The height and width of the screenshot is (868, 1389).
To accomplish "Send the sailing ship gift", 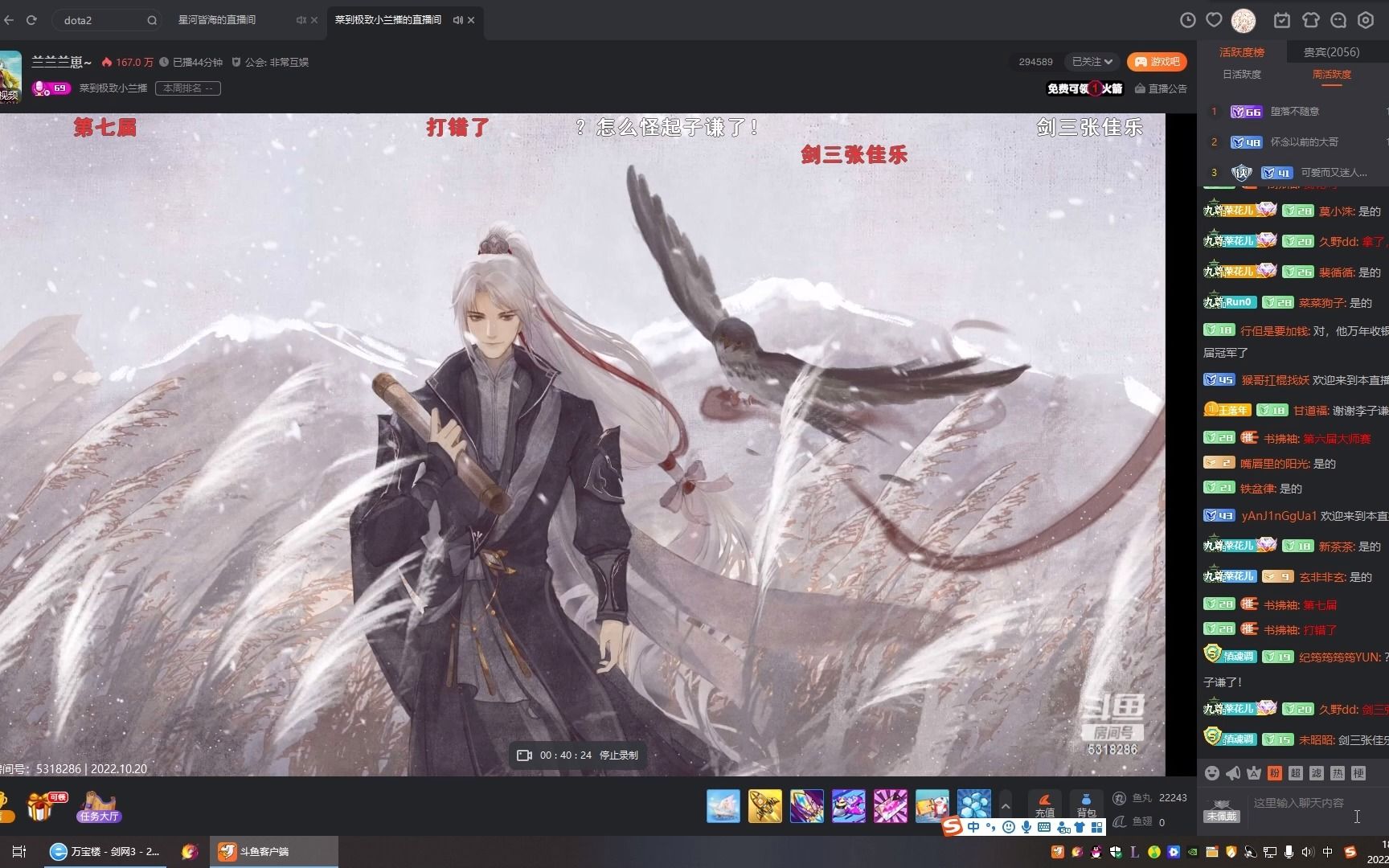I will (x=723, y=806).
